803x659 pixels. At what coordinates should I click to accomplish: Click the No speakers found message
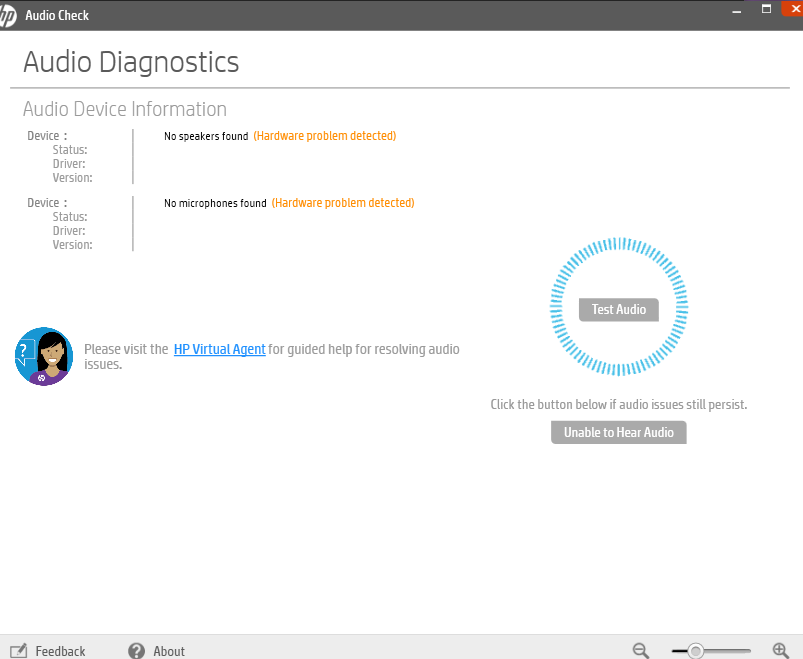[x=206, y=136]
